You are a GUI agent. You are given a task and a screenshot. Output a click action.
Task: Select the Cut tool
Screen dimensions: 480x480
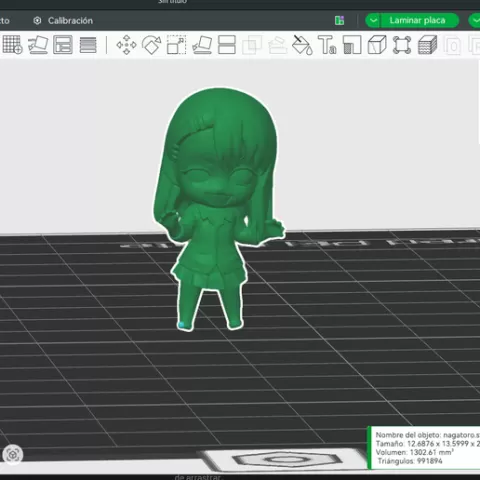pos(227,45)
